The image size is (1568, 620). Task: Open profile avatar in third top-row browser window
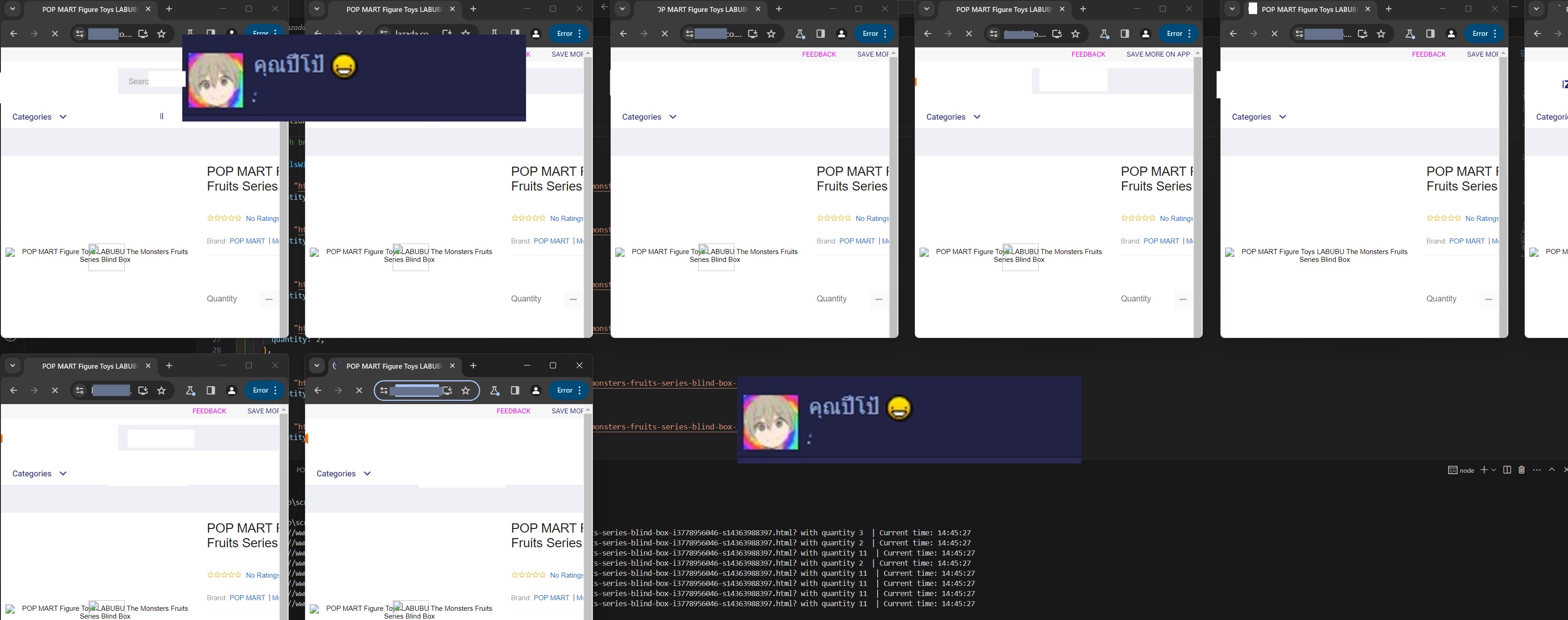coord(841,34)
